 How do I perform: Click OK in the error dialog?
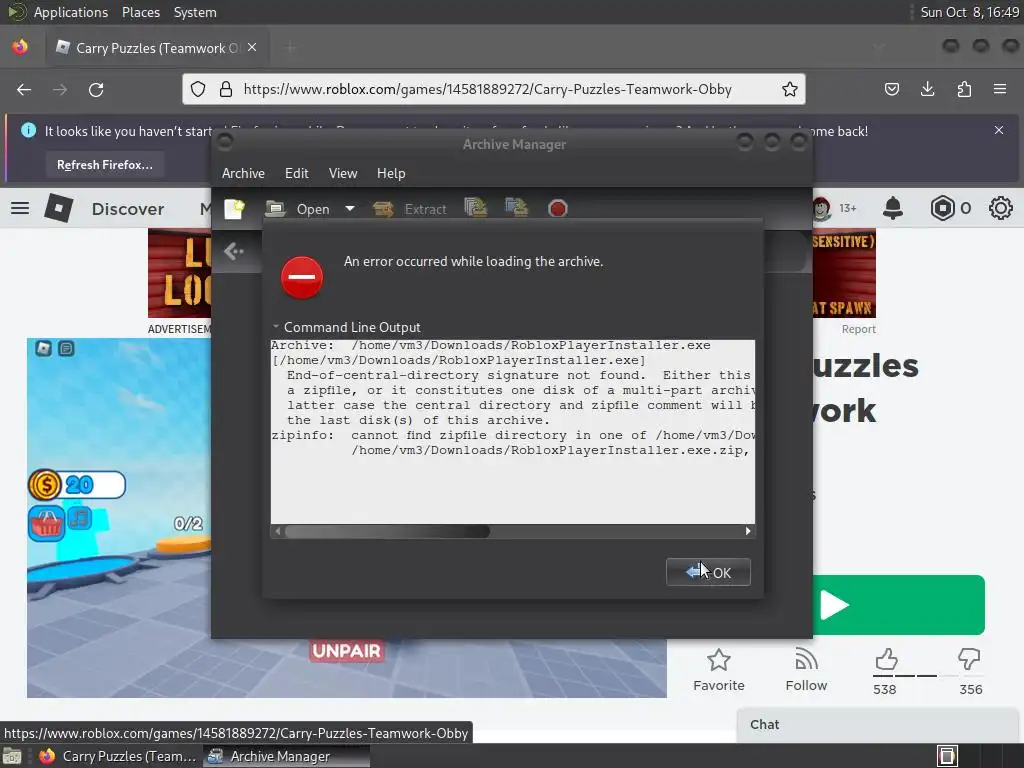[x=708, y=572]
